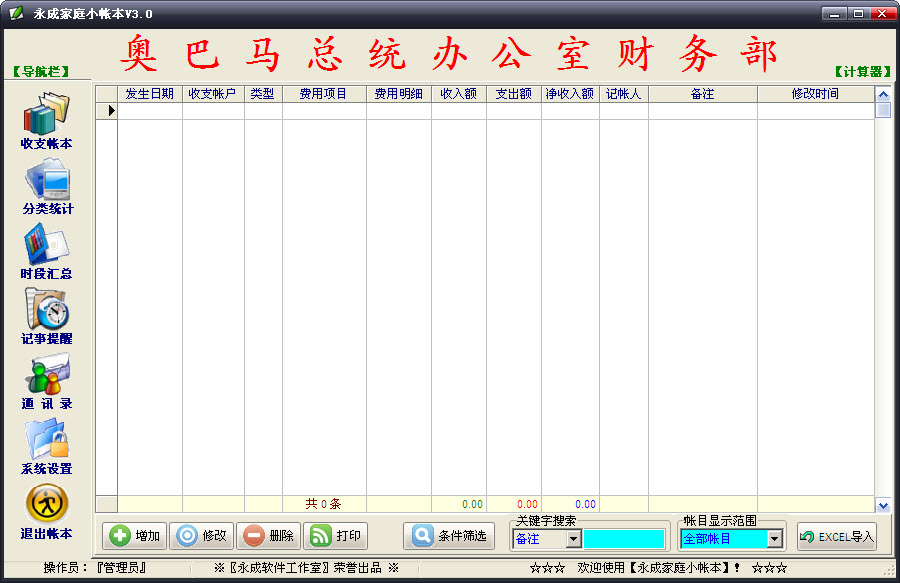
Task: Click the 记帐人 column header
Action: (x=623, y=94)
